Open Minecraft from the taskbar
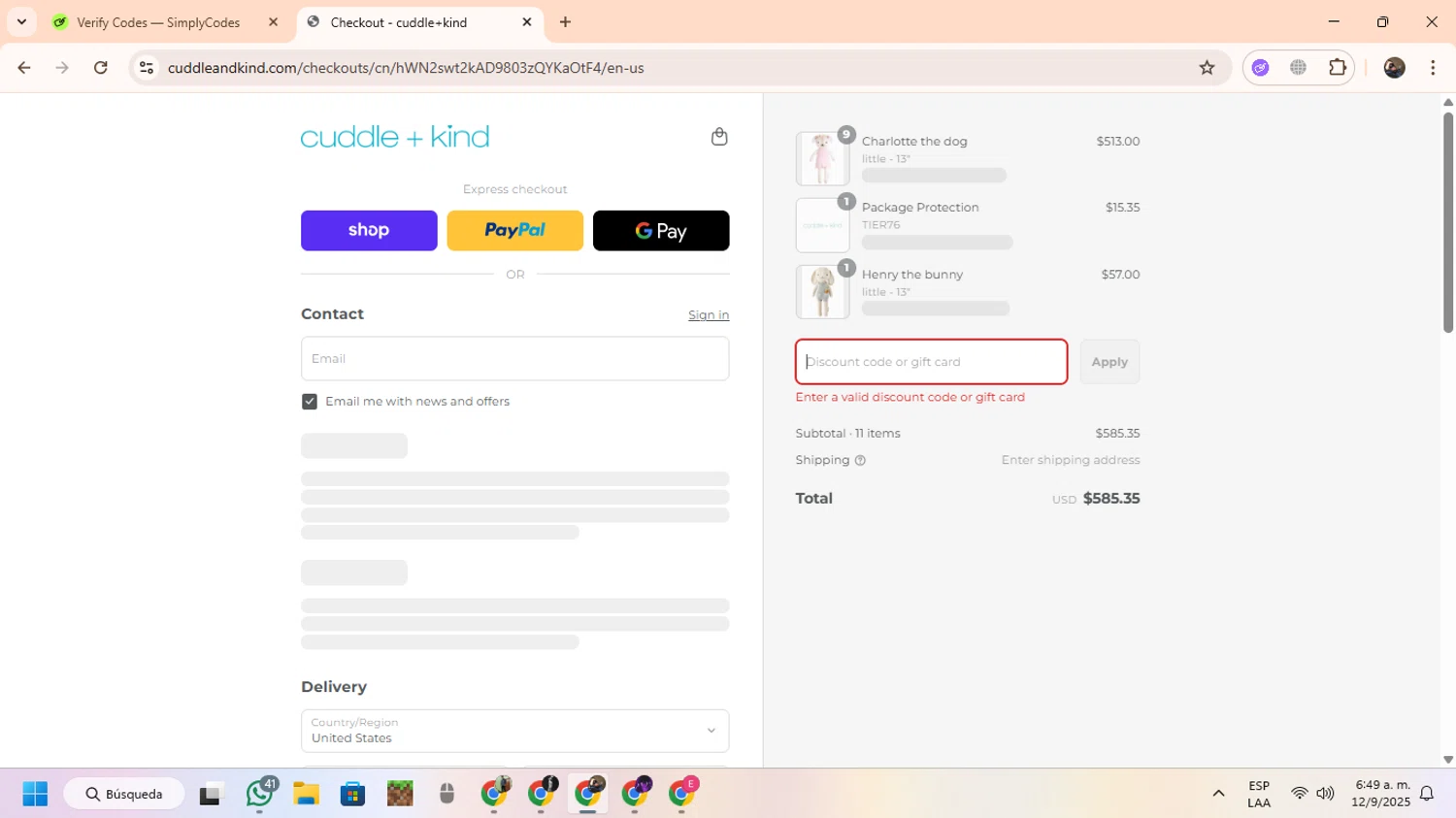This screenshot has width=1456, height=818. (x=400, y=794)
